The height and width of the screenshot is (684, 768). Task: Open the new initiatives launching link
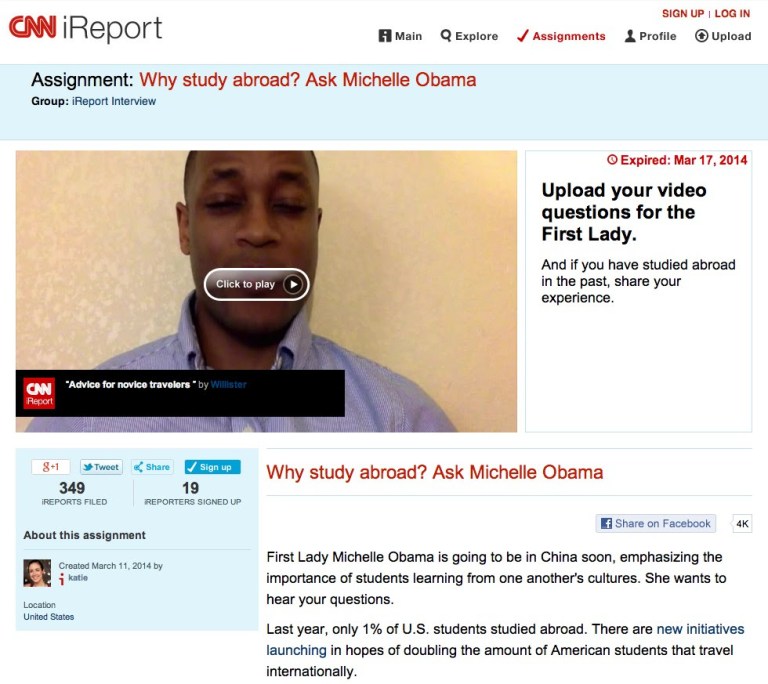pyautogui.click(x=505, y=639)
